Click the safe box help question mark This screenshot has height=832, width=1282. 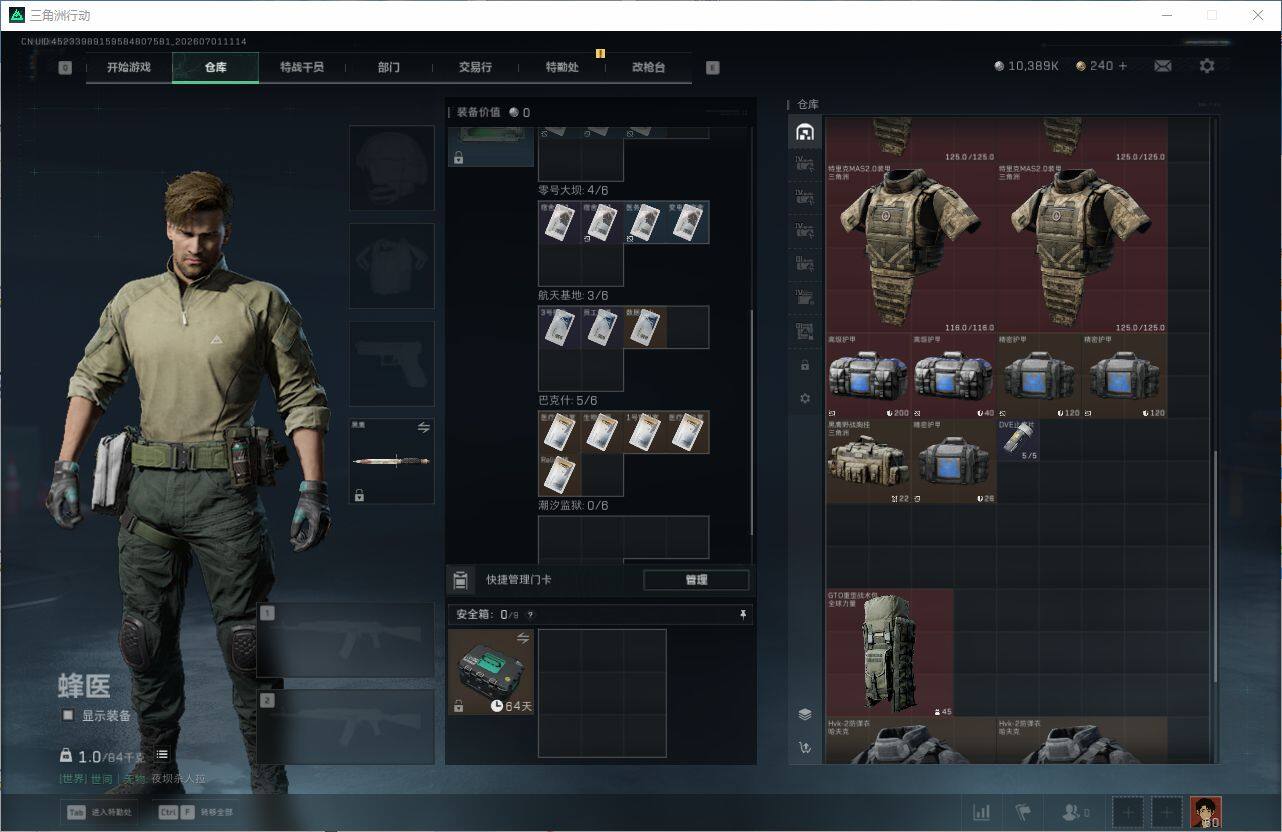[x=530, y=615]
